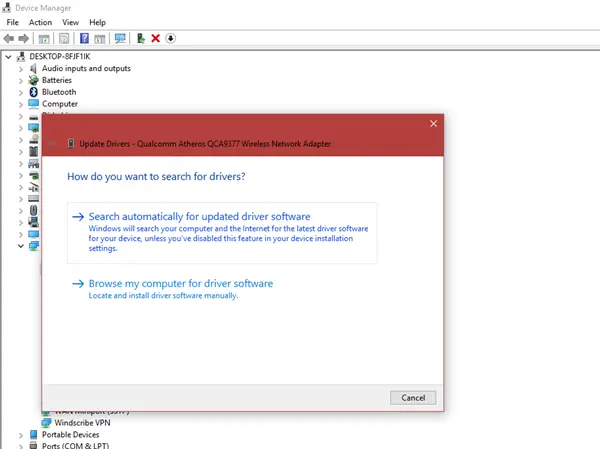
Task: Toggle the Show/Hide Console Tree toolbar icon
Action: point(44,38)
